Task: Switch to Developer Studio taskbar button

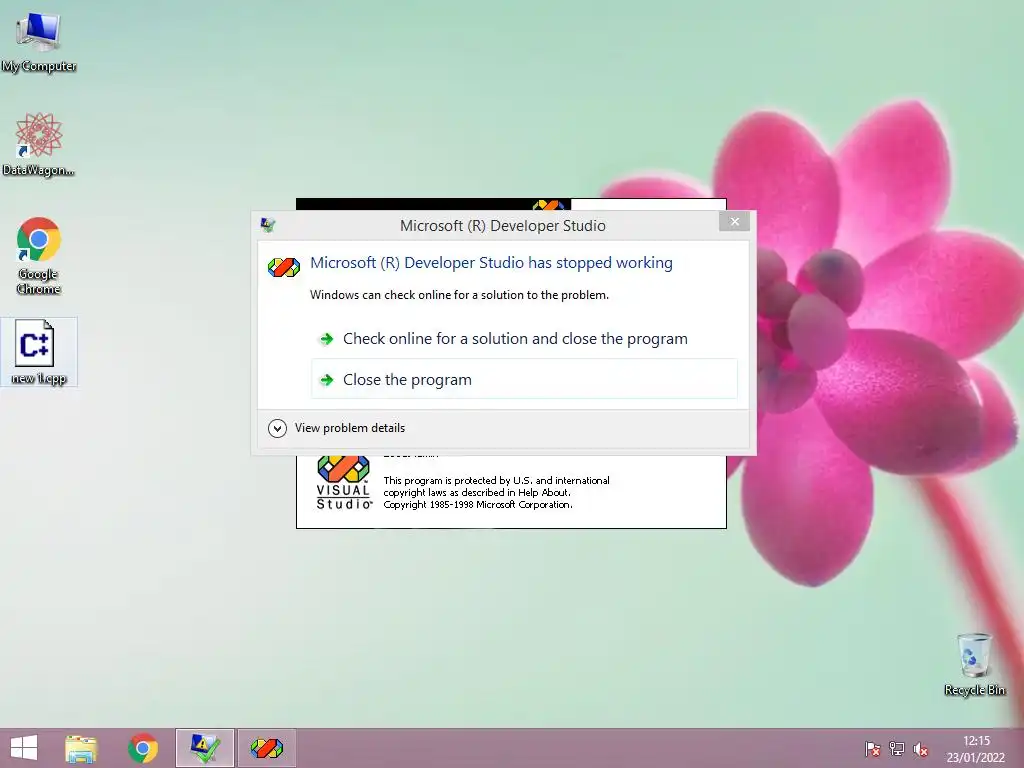Action: click(266, 748)
